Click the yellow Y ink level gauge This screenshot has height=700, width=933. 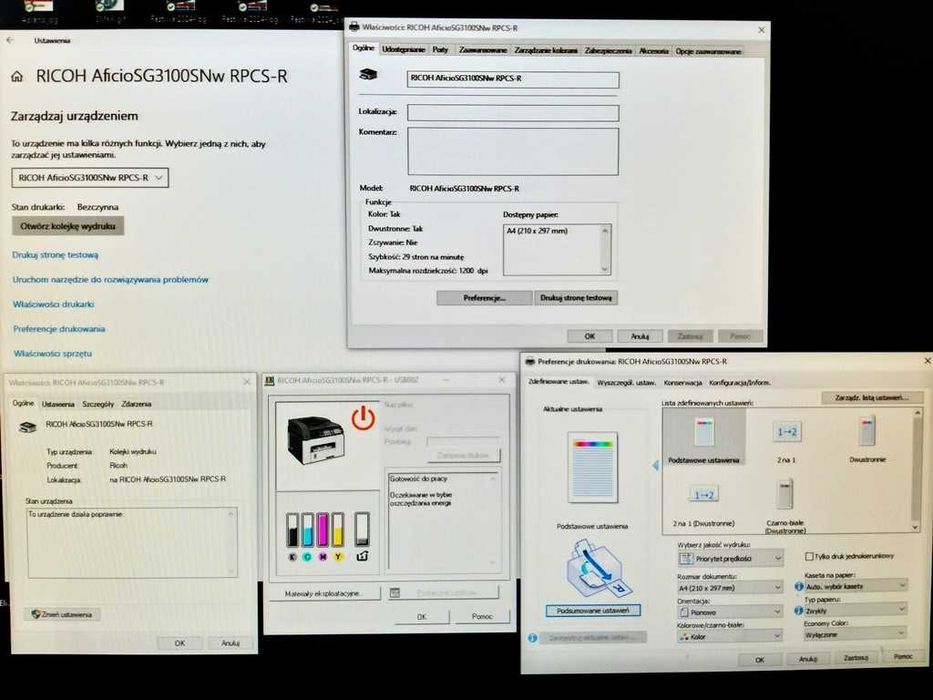pyautogui.click(x=338, y=530)
